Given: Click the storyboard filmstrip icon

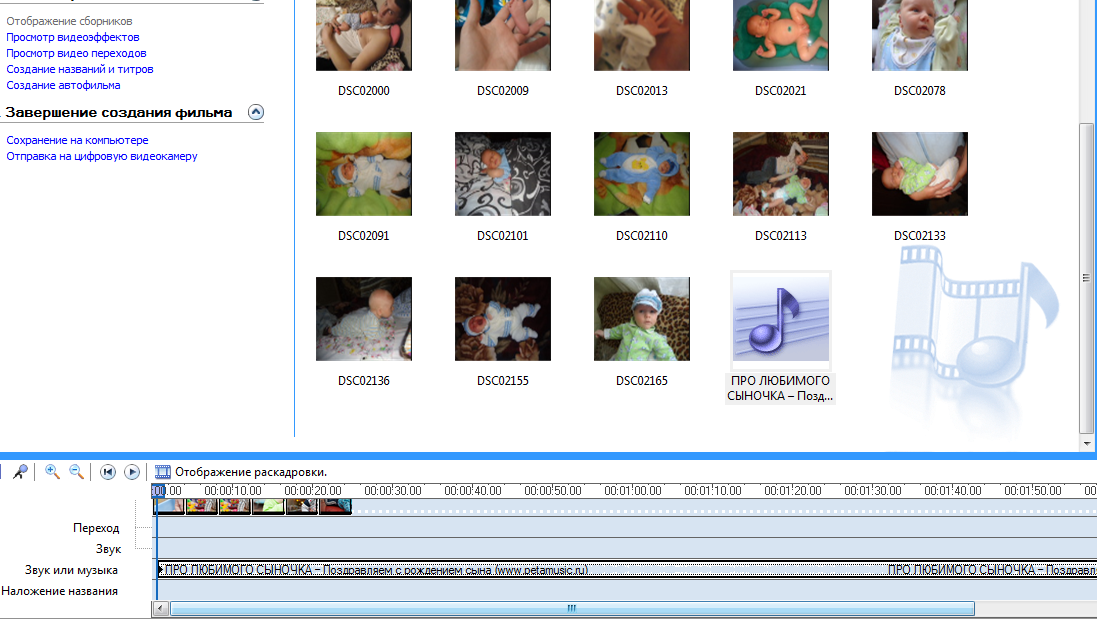Looking at the screenshot, I should [x=162, y=472].
